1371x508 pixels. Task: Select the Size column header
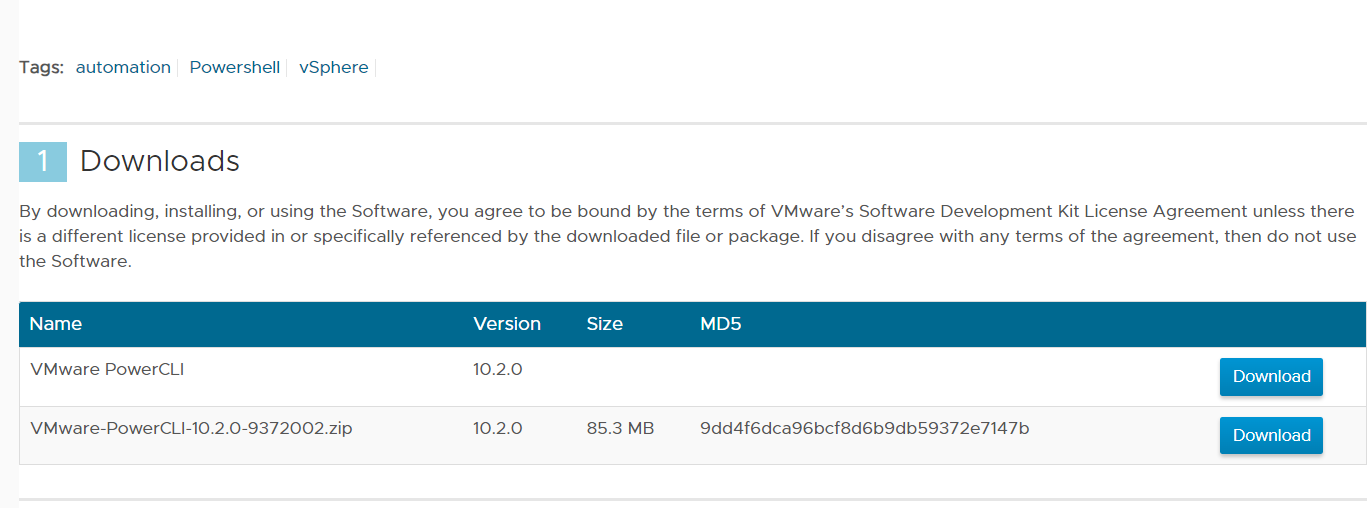tap(604, 324)
